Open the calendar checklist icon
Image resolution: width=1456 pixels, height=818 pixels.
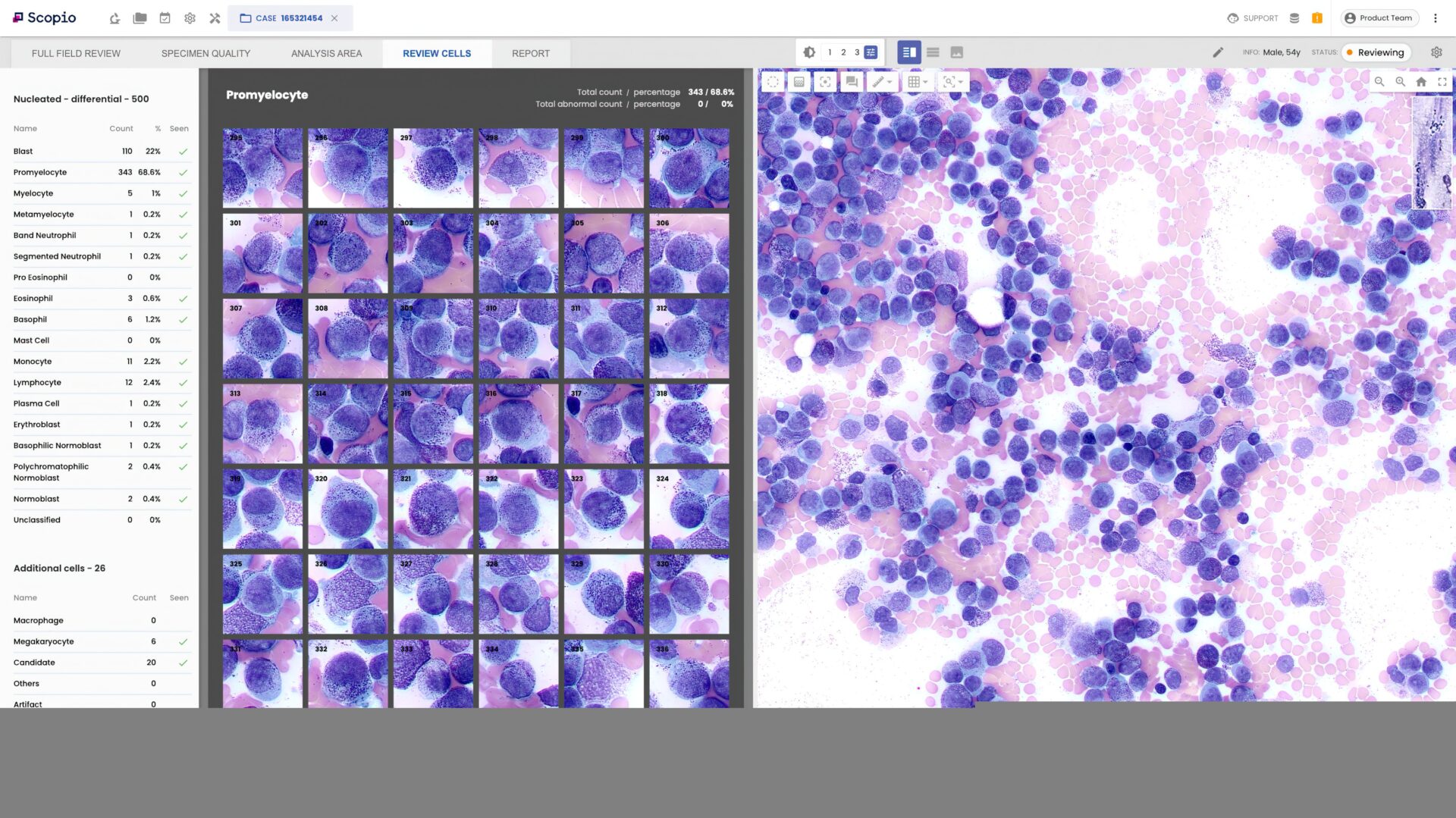coord(165,18)
